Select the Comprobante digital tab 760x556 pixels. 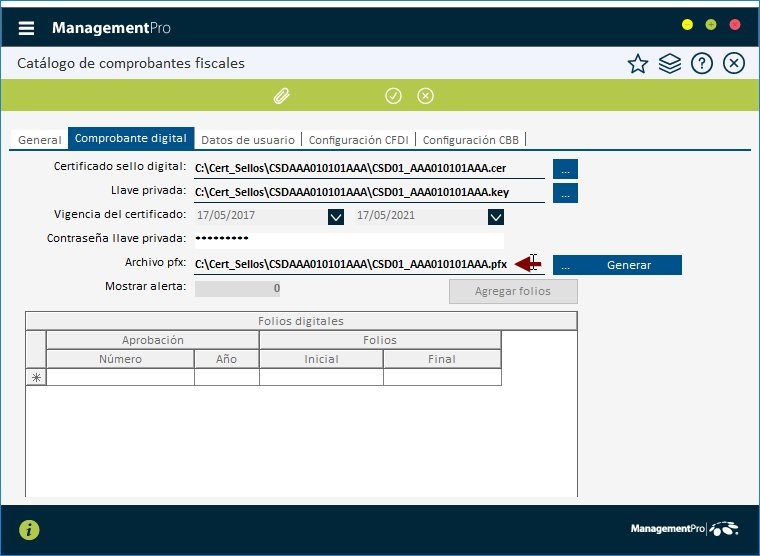(x=131, y=138)
